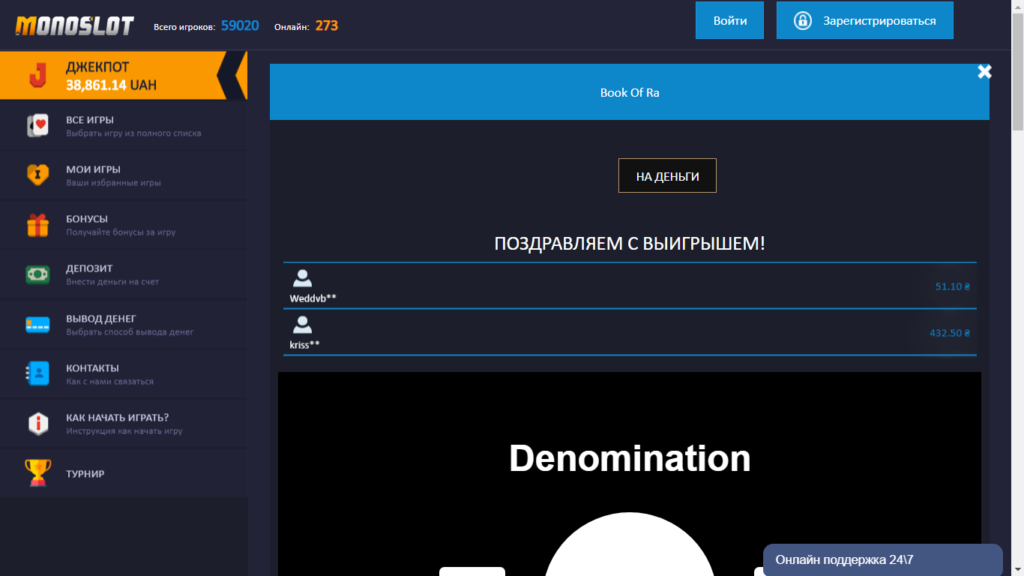
Task: Click the contacts address book icon
Action: click(38, 374)
